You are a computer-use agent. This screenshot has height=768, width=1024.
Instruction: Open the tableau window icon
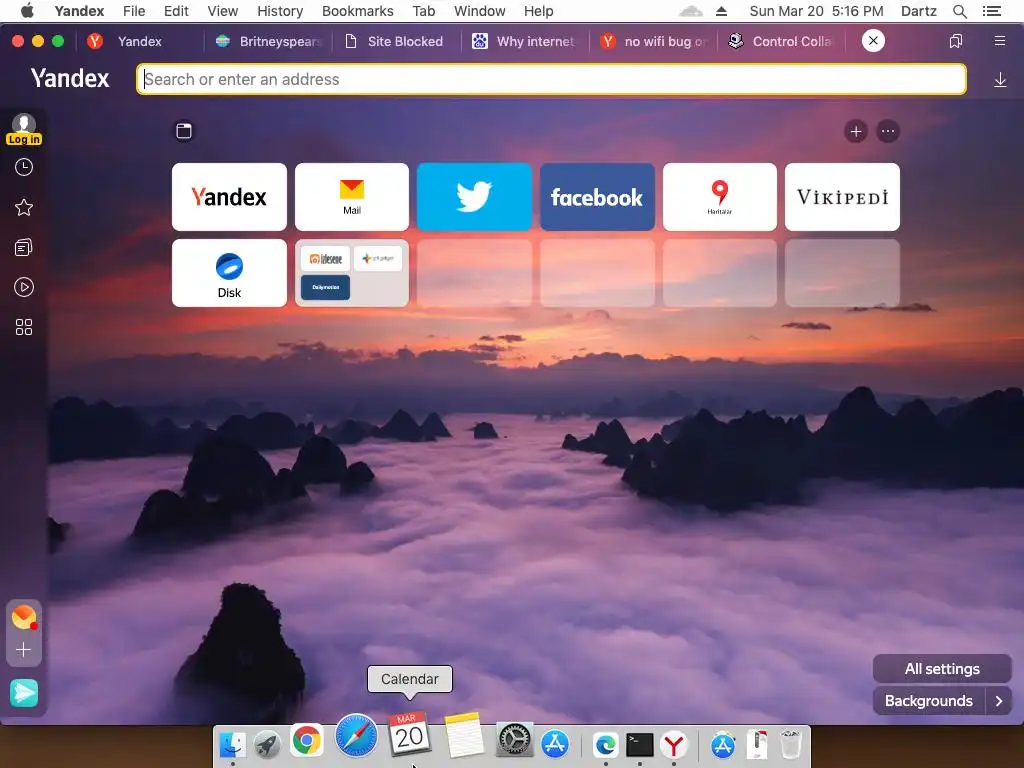(184, 131)
